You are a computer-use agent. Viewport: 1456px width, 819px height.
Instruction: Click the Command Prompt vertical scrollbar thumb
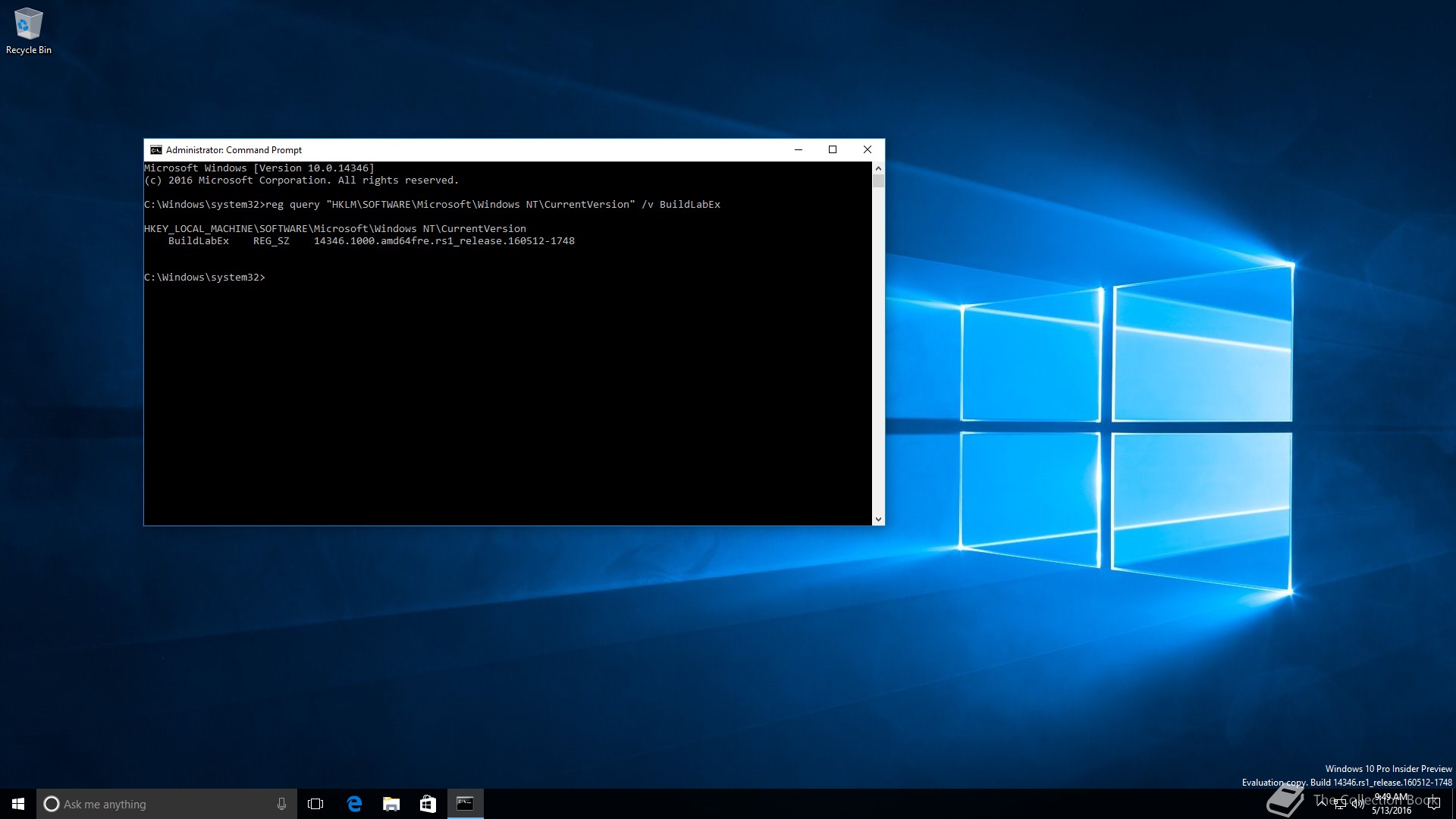878,181
